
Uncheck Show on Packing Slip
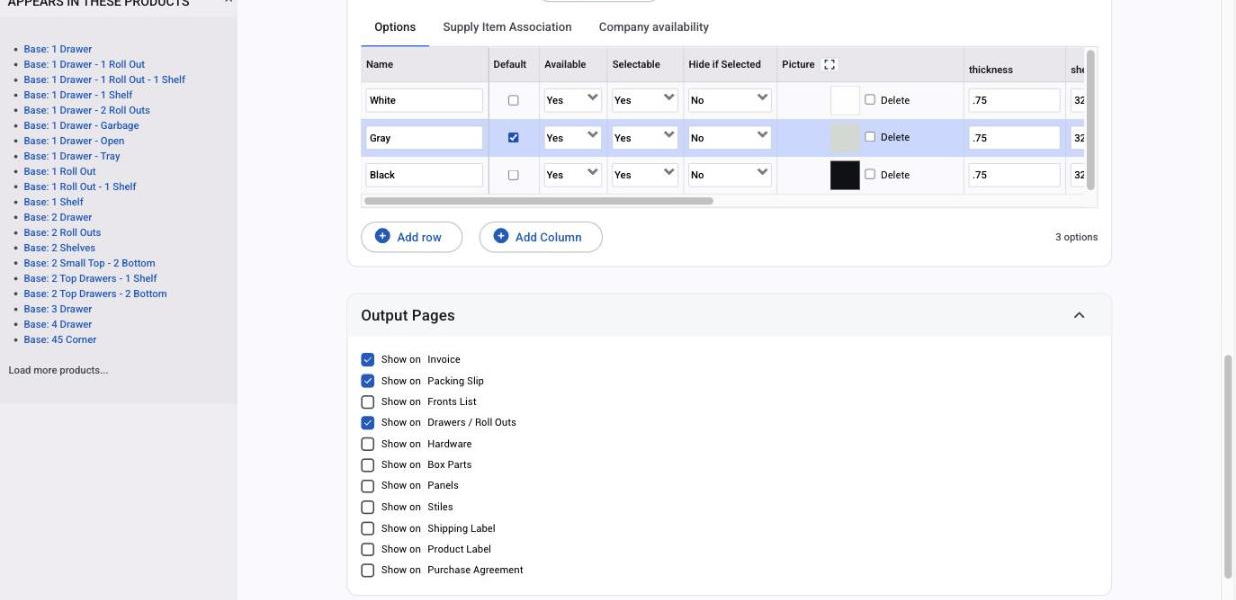coord(367,381)
